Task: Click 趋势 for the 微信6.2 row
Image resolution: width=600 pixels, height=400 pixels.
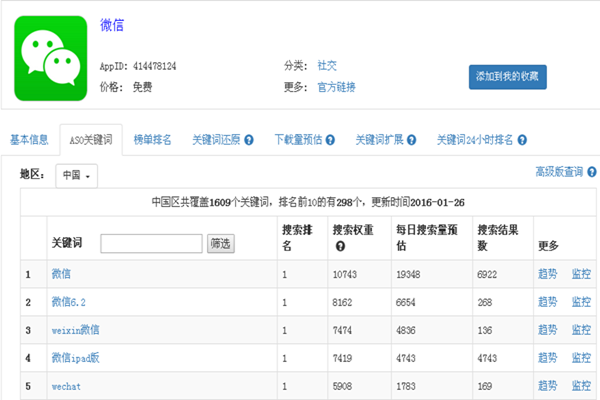Action: (x=548, y=302)
